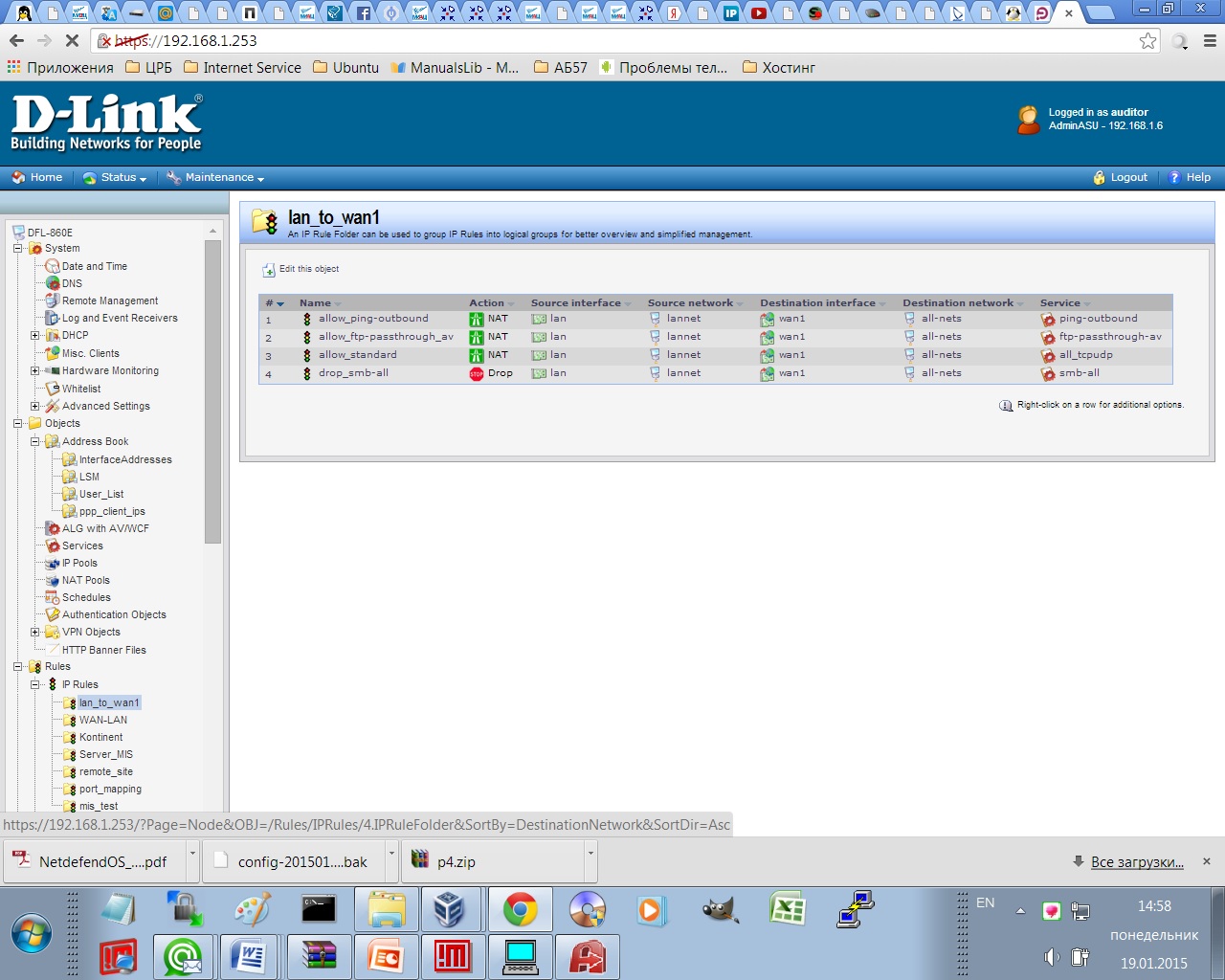Open the command prompt taskbar icon
This screenshot has height=980, width=1225.
pyautogui.click(x=319, y=909)
